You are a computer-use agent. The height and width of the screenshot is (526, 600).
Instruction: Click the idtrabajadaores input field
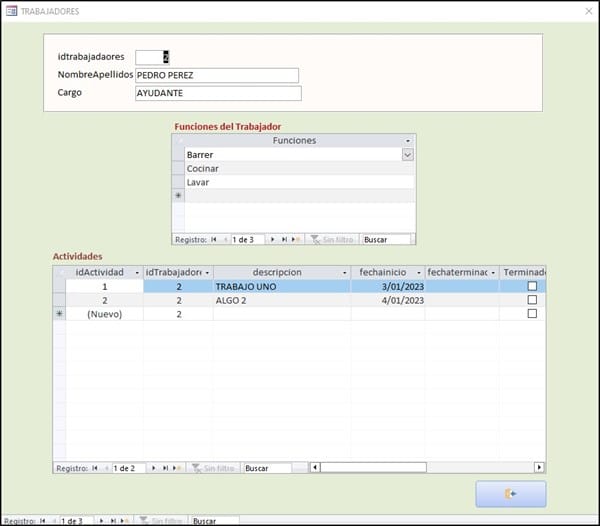pos(152,57)
